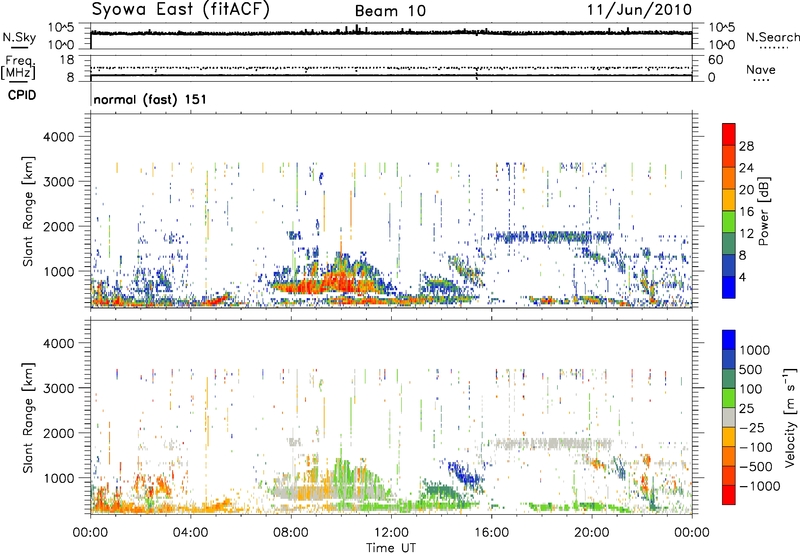Select the "normal (fast) 151" CPID text
800x554 pixels.
click(150, 99)
